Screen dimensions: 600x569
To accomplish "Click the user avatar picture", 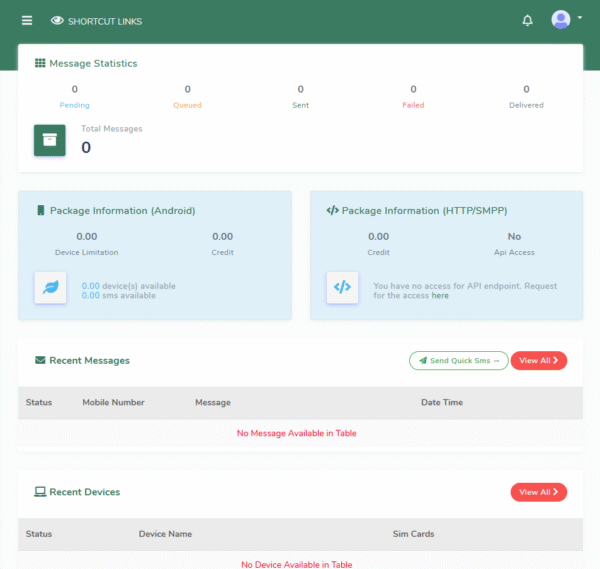I will [561, 20].
